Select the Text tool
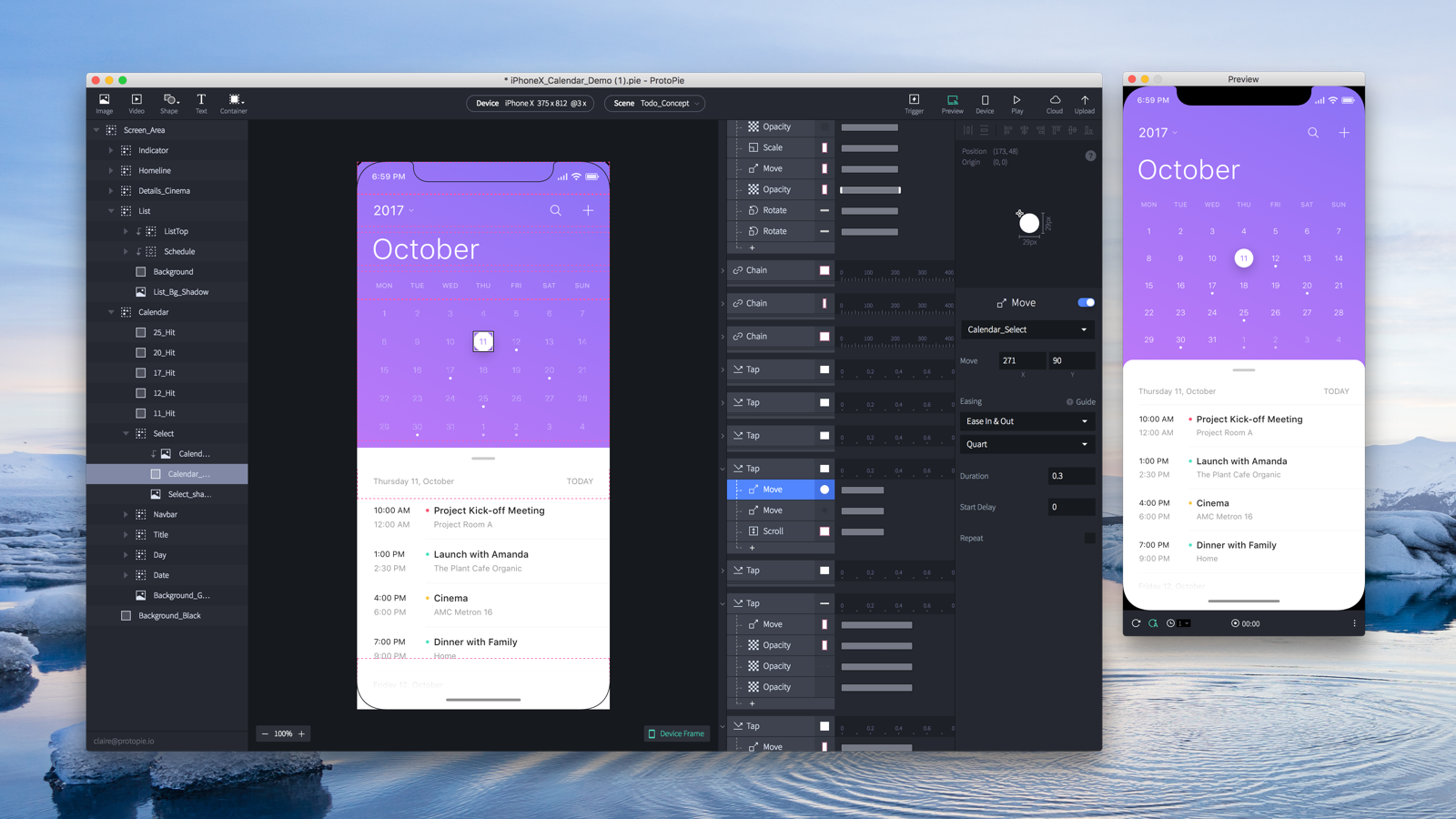Screen dimensions: 1456x819 tap(201, 102)
